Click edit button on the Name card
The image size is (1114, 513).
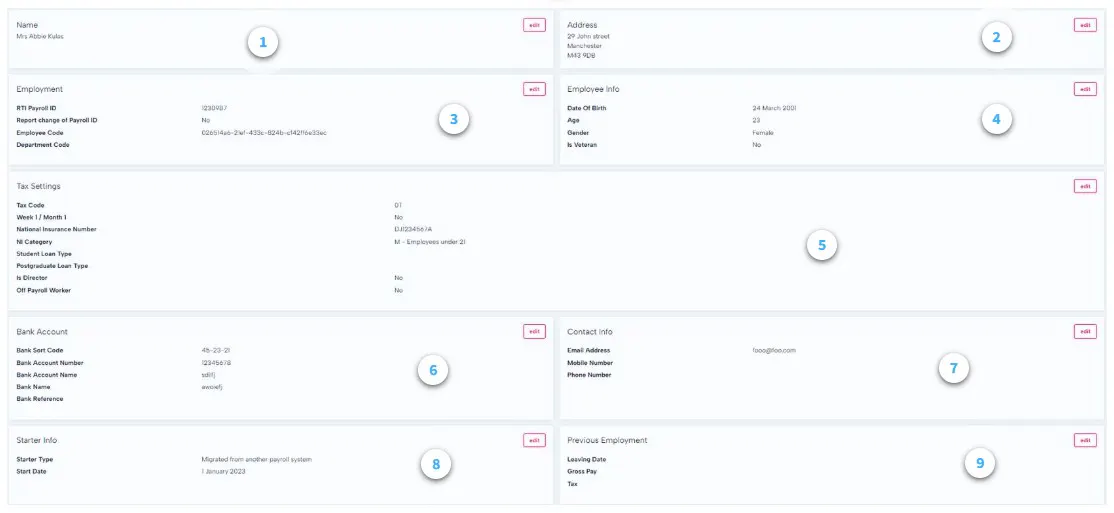[534, 25]
